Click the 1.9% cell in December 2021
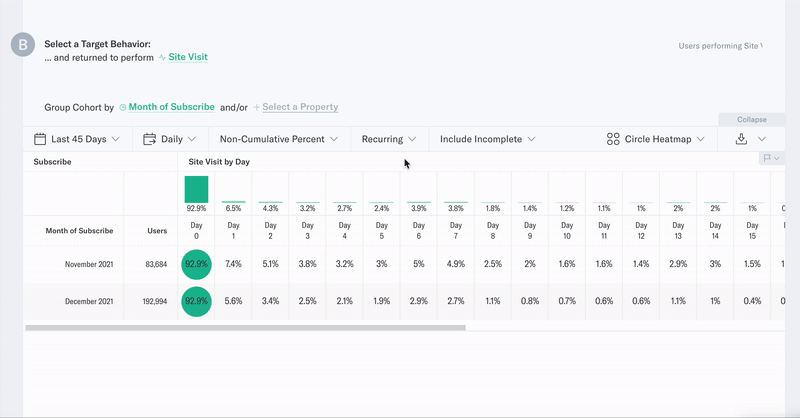Viewport: 800px width, 418px height. click(x=382, y=301)
